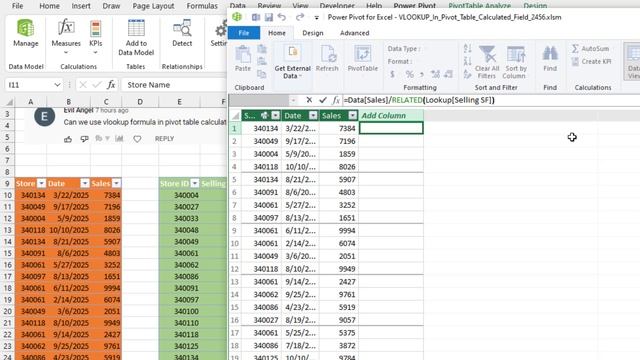640x360 pixels.
Task: Select row 1 header in Power Pivot grid
Action: [x=235, y=128]
